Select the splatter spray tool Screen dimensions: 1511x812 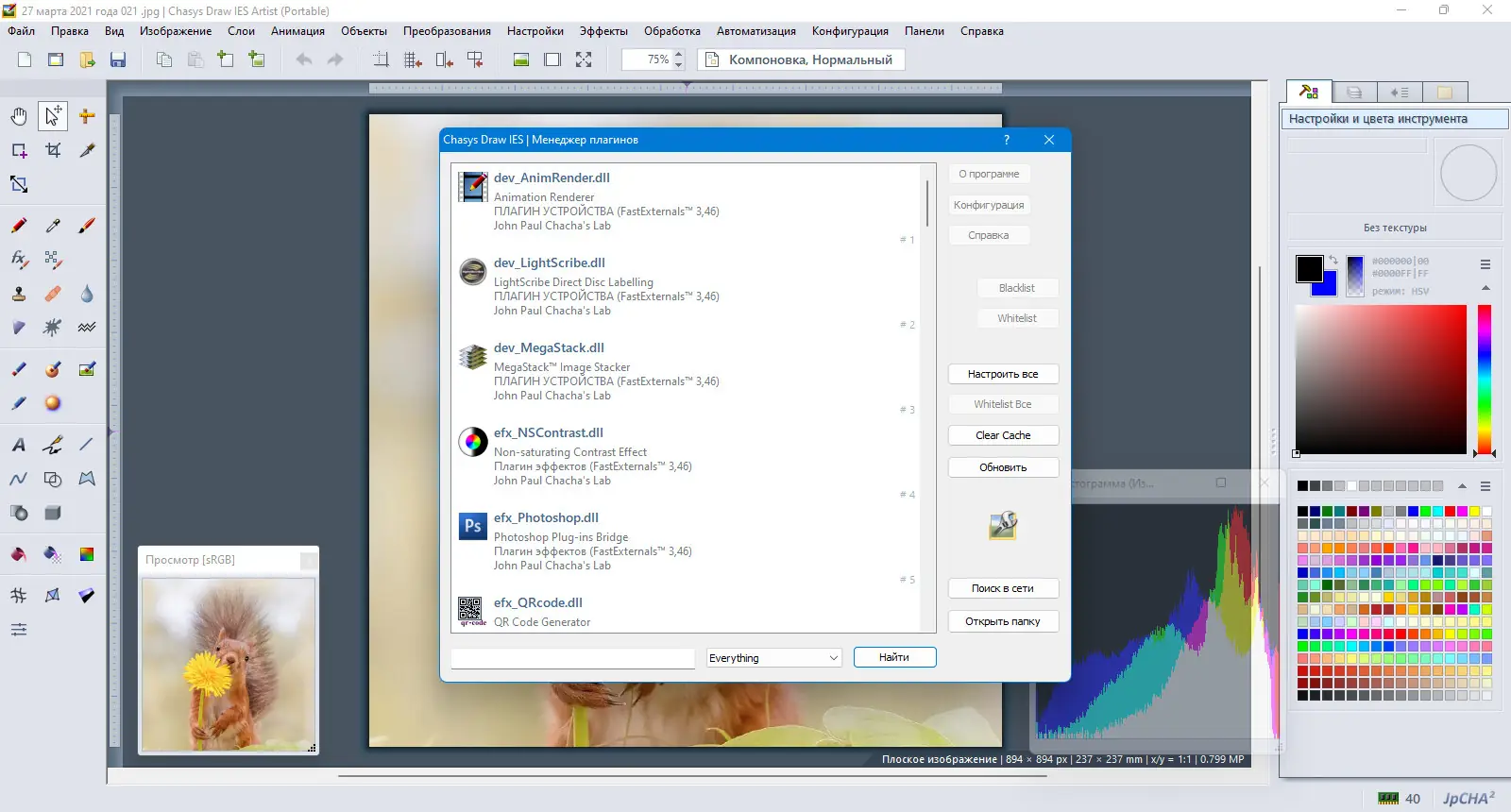pos(53,328)
